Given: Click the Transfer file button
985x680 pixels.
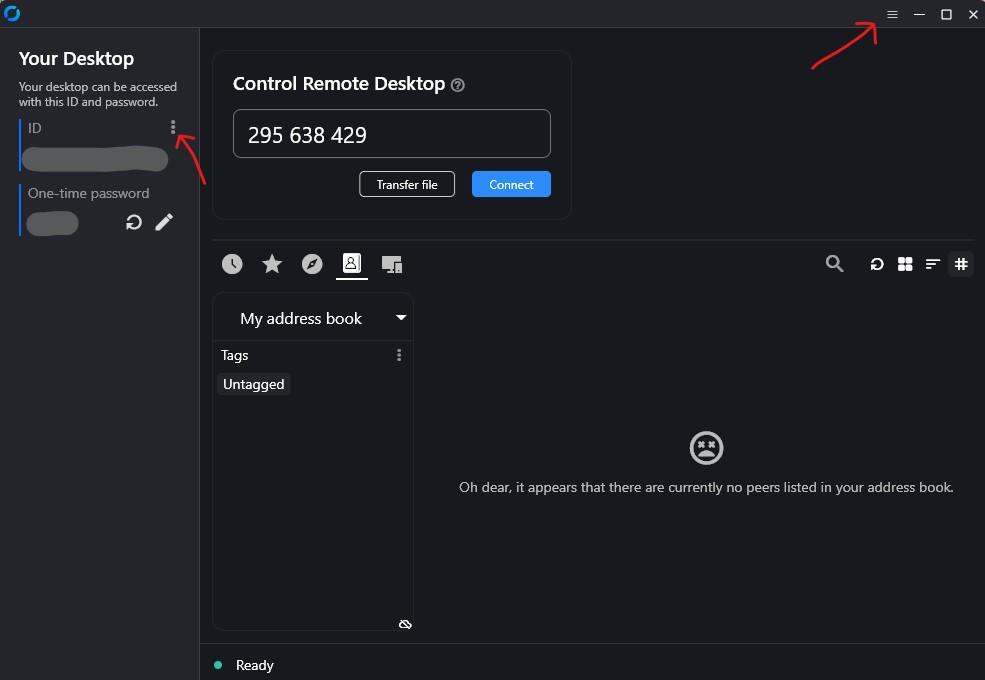Looking at the screenshot, I should pyautogui.click(x=406, y=184).
